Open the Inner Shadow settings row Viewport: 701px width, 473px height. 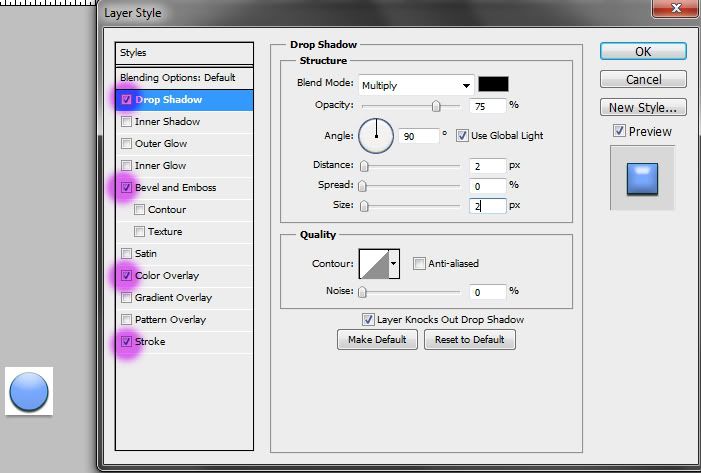point(184,122)
